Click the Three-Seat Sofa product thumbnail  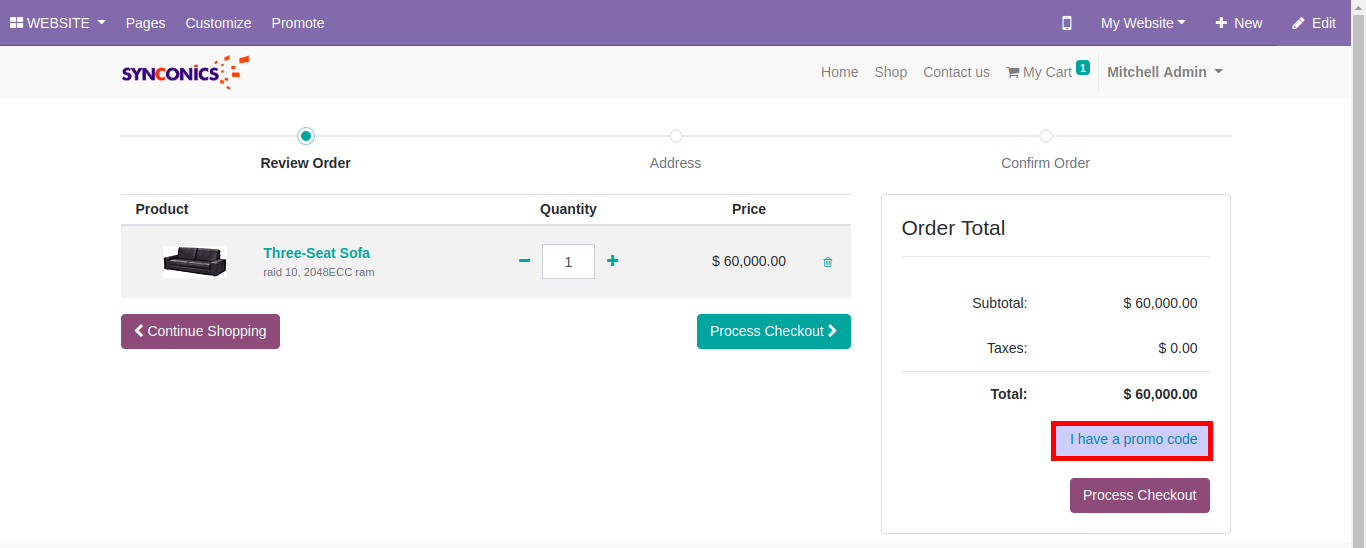(x=195, y=261)
